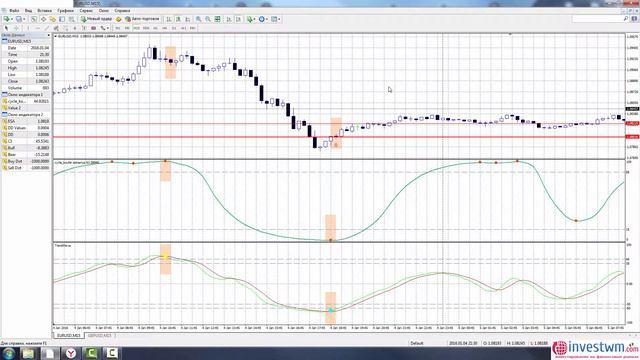Toggle the Data Window toolbar icon
Screen dimensions: 640x360
pyautogui.click(x=43, y=19)
